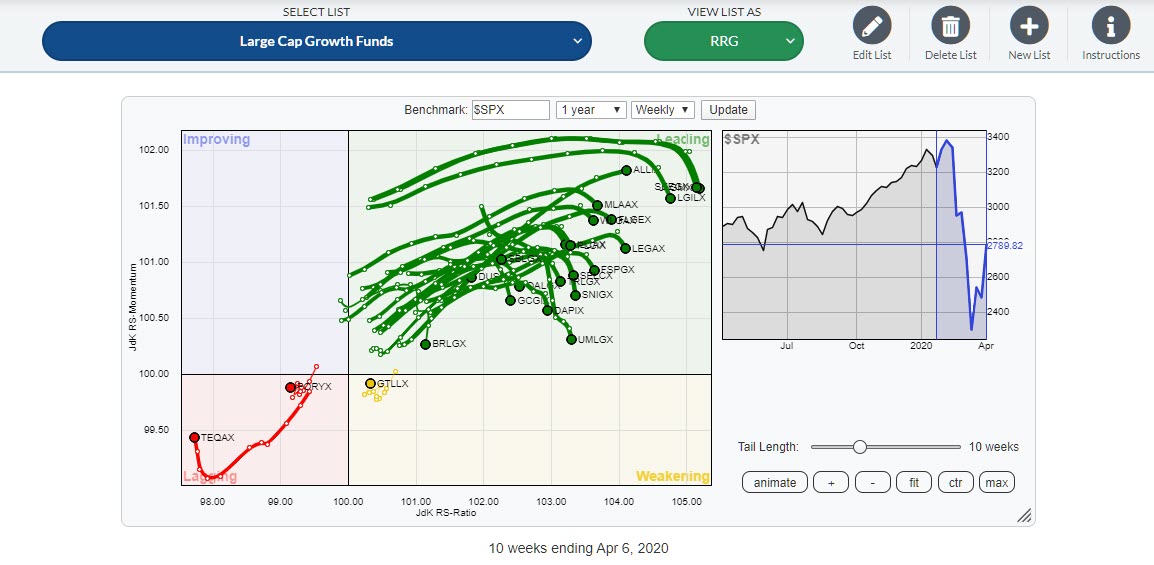Image resolution: width=1154 pixels, height=565 pixels.
Task: Click the max button
Action: click(x=996, y=483)
